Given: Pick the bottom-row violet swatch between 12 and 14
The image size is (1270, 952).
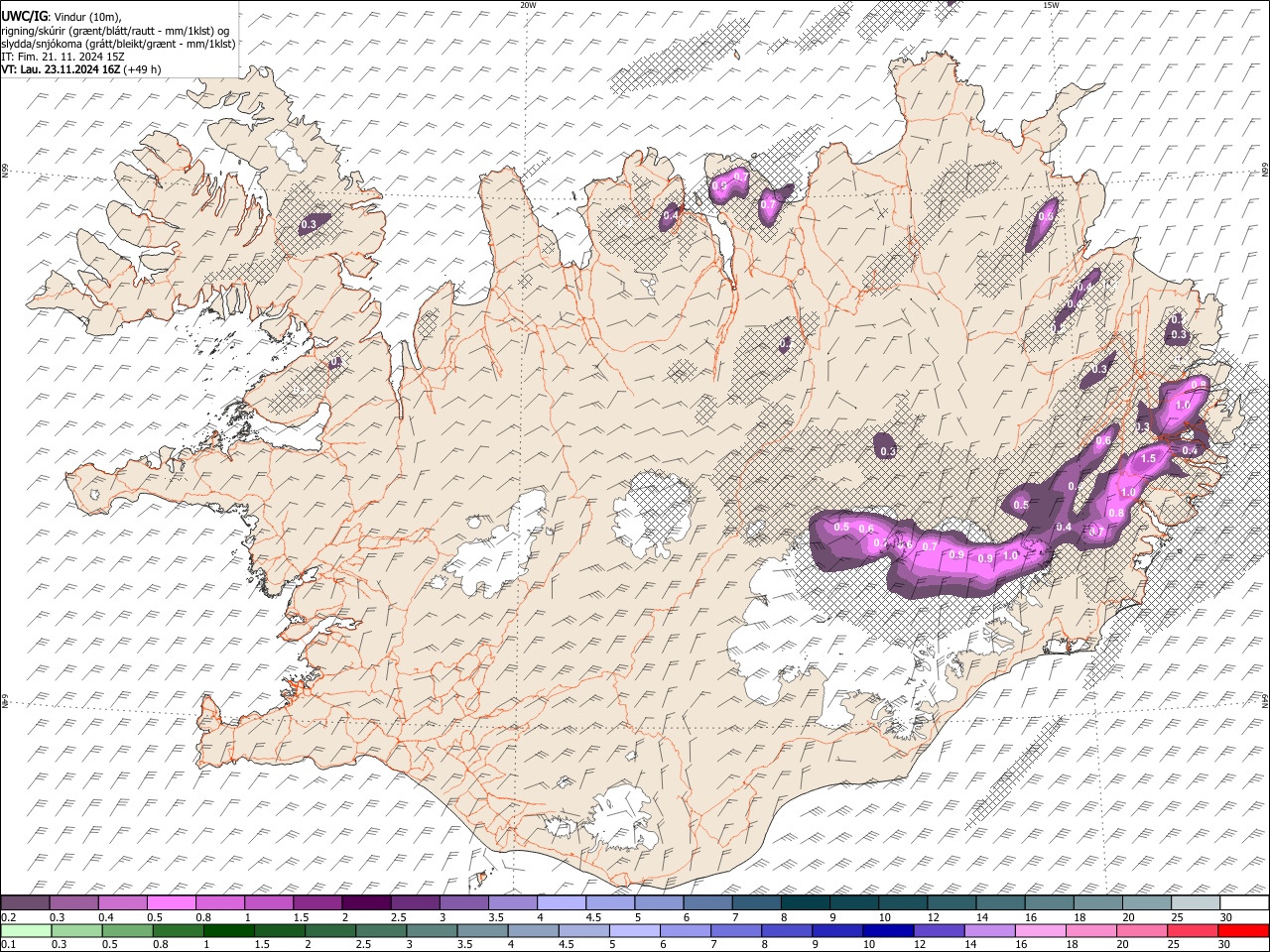Looking at the screenshot, I should pos(938,931).
